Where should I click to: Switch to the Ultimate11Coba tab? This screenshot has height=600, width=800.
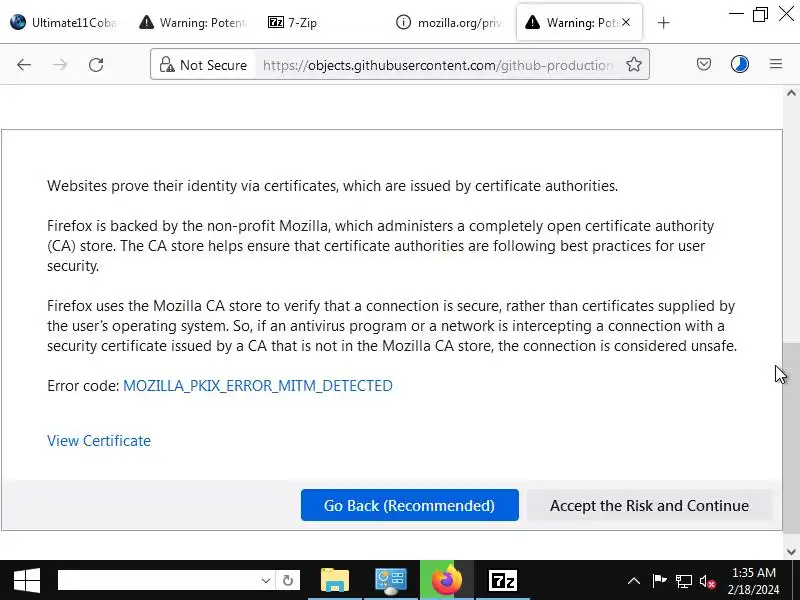pos(63,22)
